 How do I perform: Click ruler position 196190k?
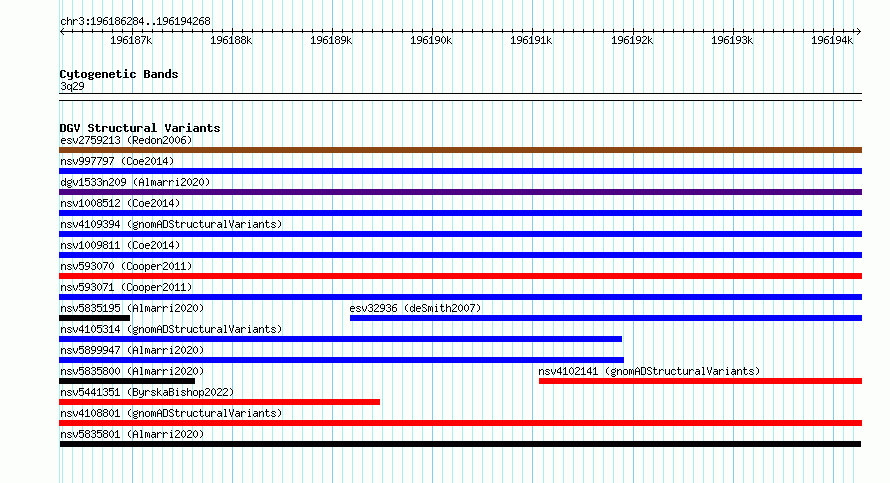[431, 40]
